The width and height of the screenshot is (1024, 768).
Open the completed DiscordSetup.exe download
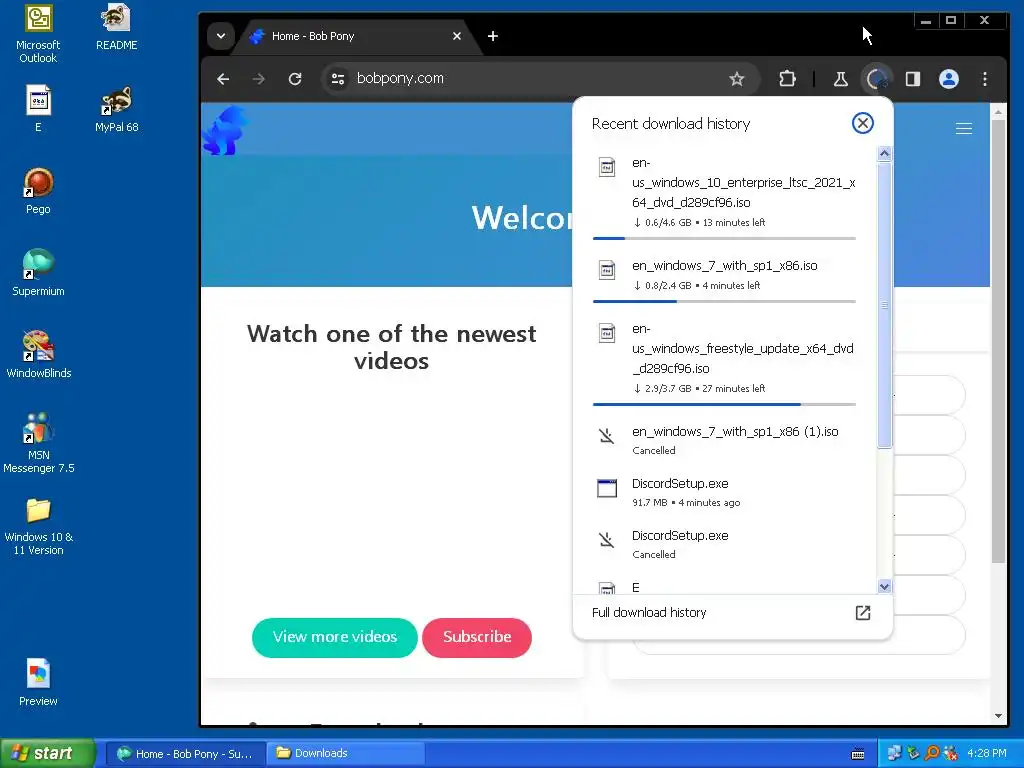724,492
